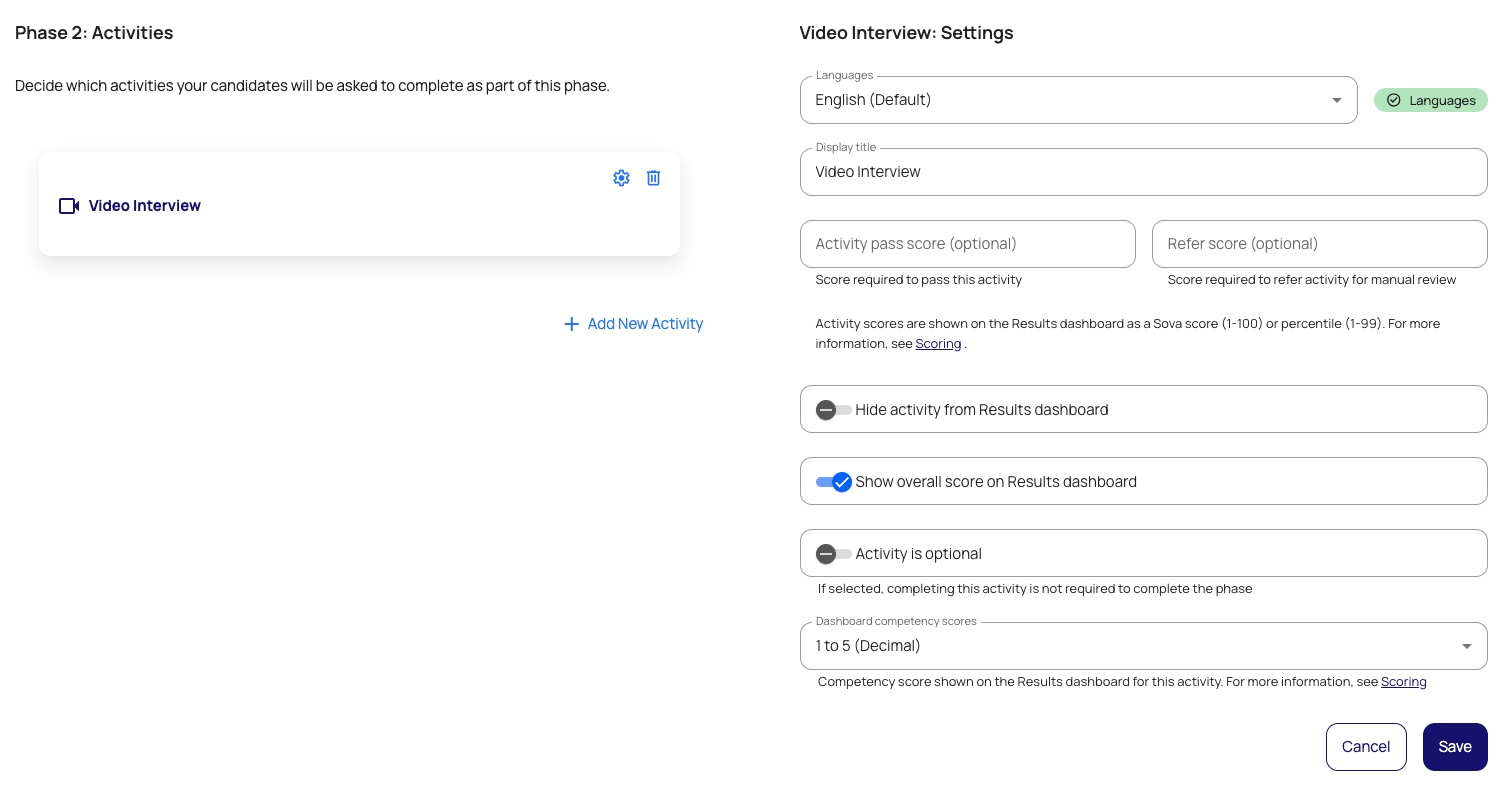Focus the Display title text field
1500x798 pixels.
(x=1142, y=172)
